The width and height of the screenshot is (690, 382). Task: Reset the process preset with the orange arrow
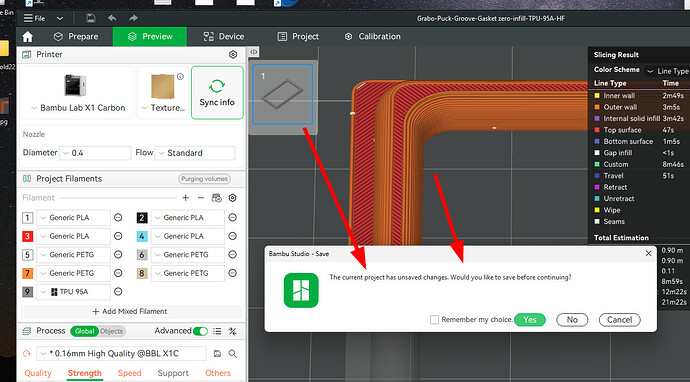tap(27, 353)
